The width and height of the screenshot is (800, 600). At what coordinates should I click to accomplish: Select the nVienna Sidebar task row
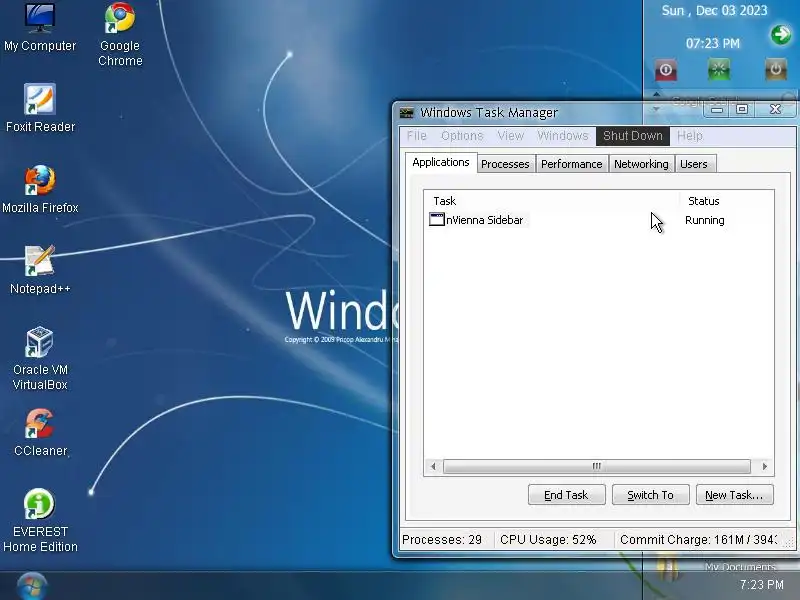pos(599,220)
